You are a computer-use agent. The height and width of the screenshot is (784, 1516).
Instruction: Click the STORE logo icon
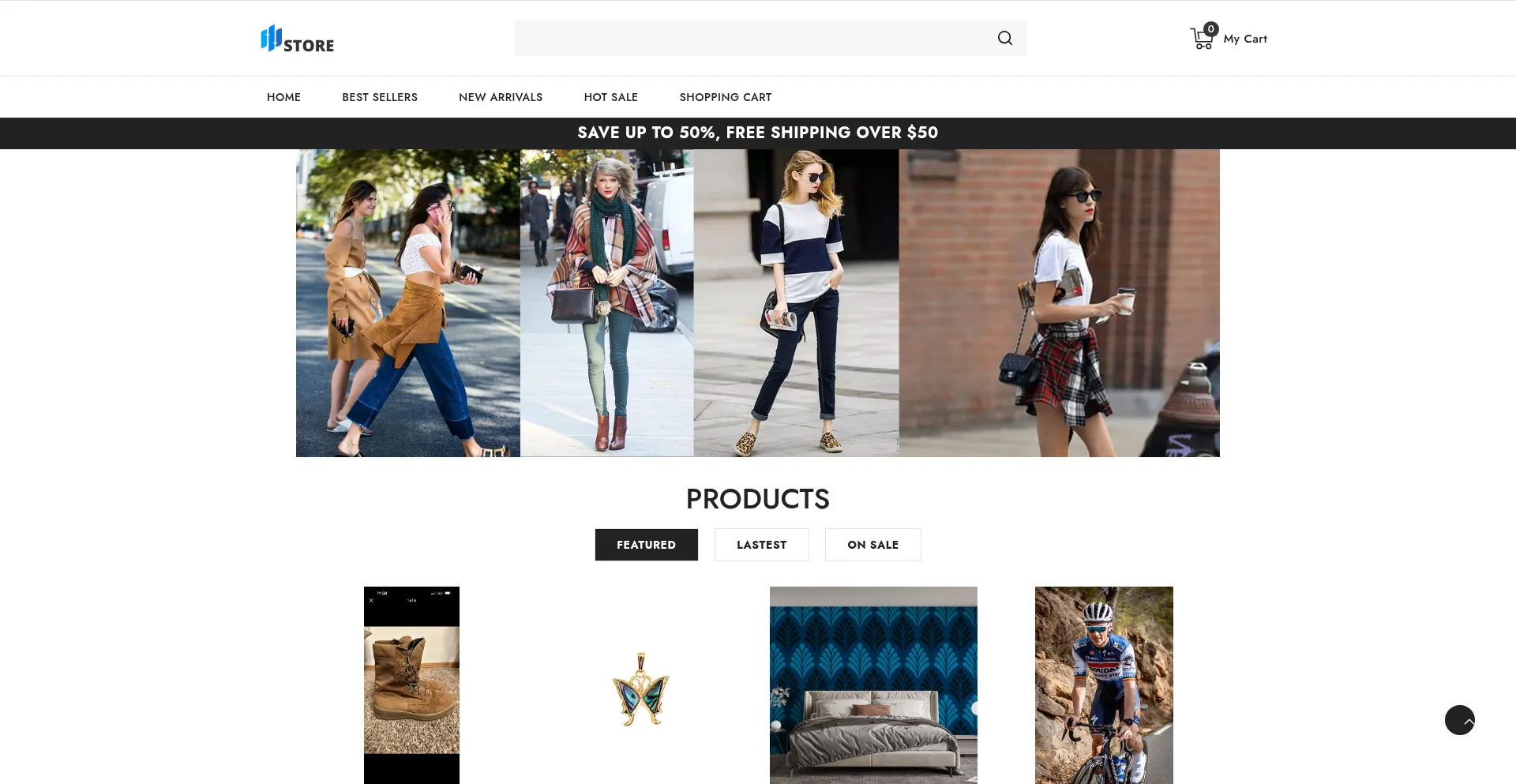point(297,39)
